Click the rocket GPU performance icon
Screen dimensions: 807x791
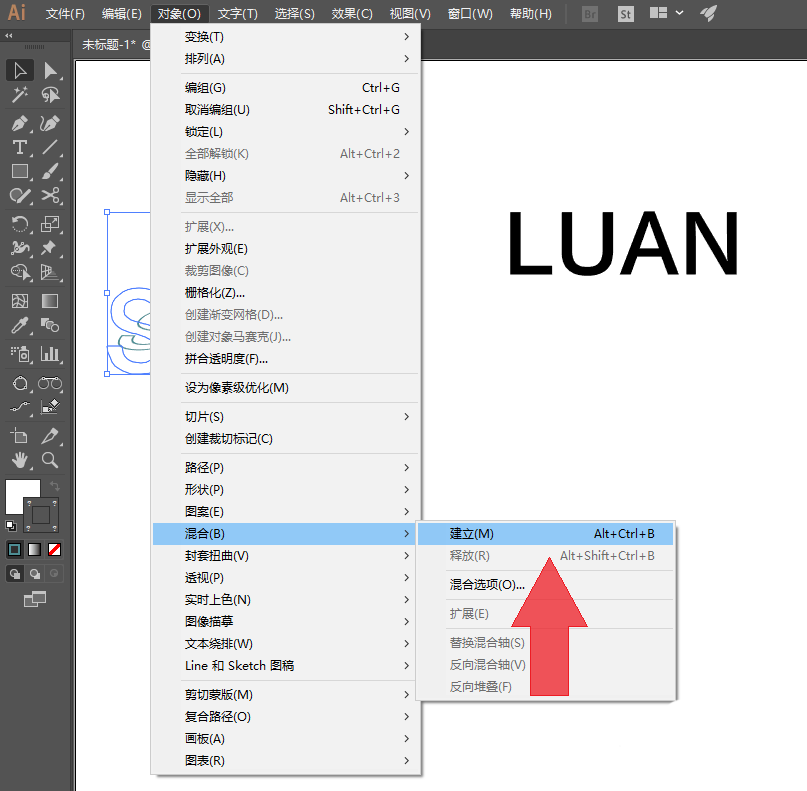(709, 13)
